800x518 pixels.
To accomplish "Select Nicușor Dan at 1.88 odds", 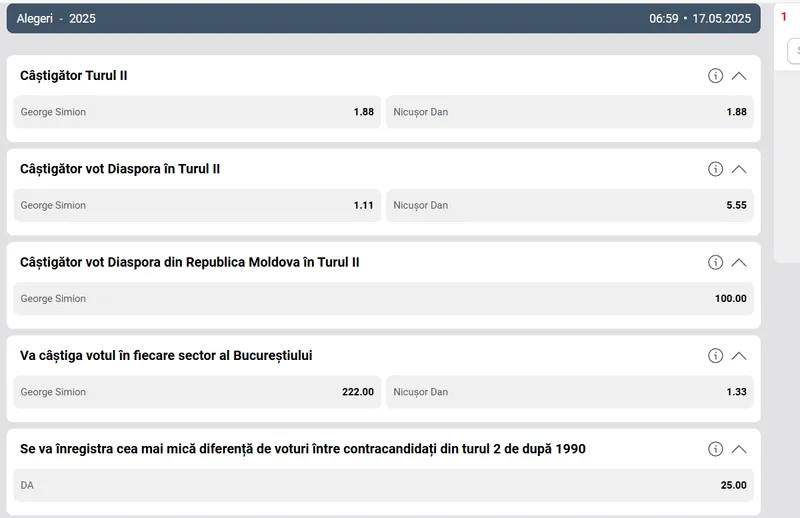I will point(570,112).
